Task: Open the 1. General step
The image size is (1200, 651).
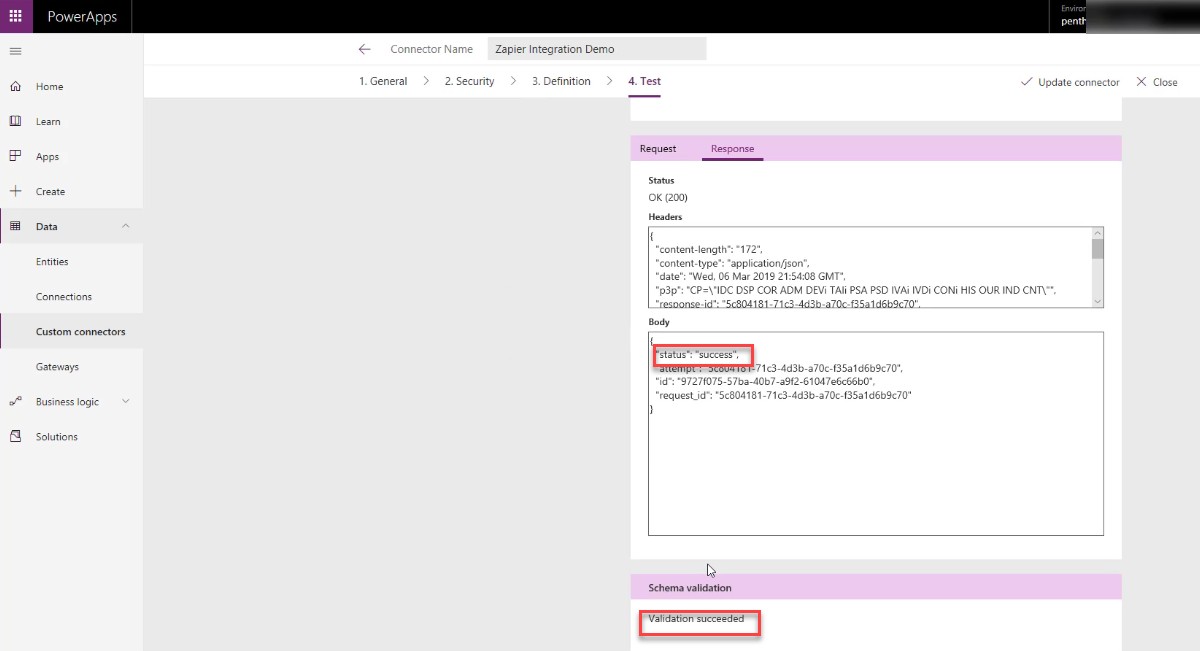Action: pos(383,81)
